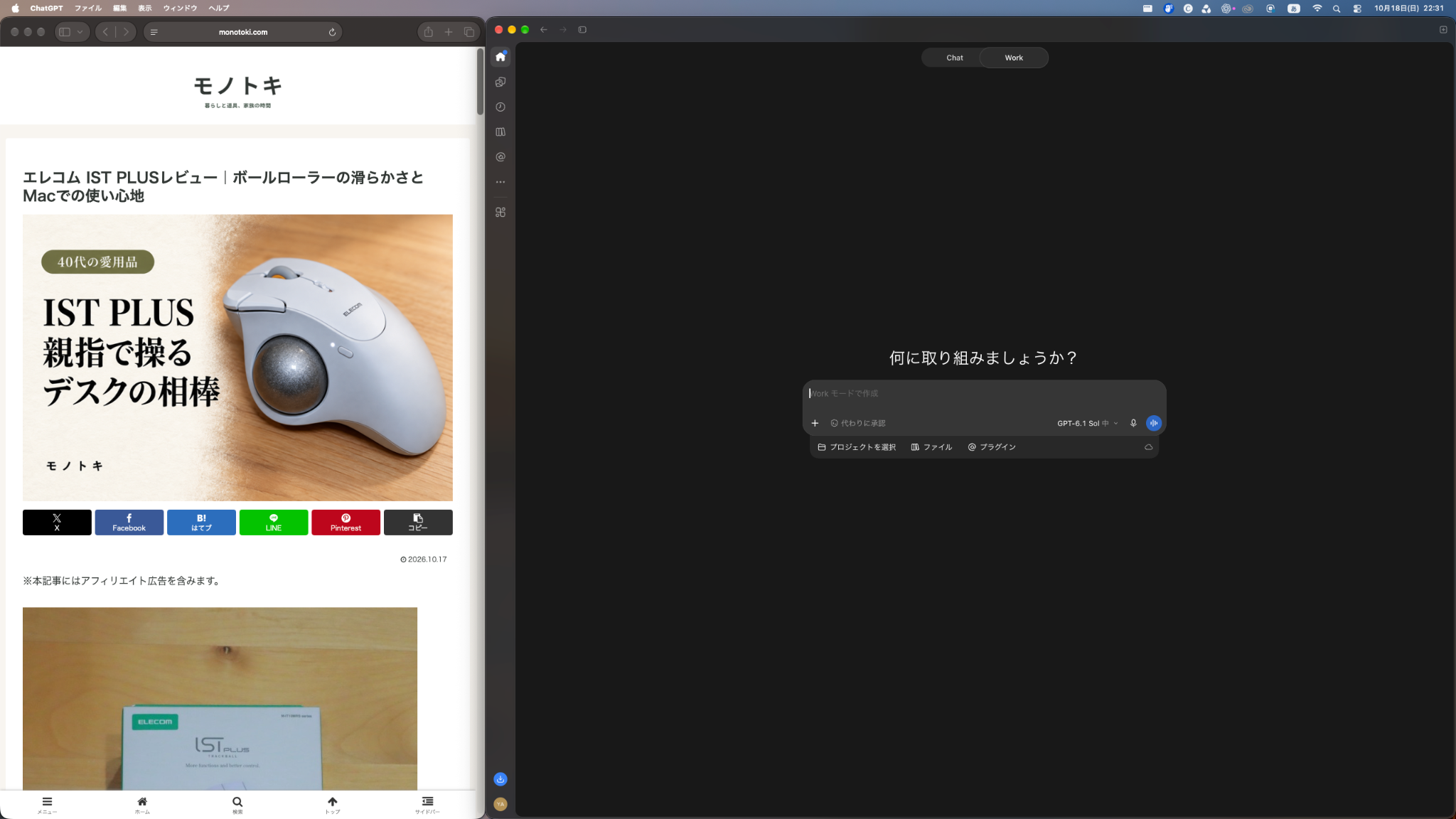Click the 'Work モードで作成' prompt field

(985, 393)
